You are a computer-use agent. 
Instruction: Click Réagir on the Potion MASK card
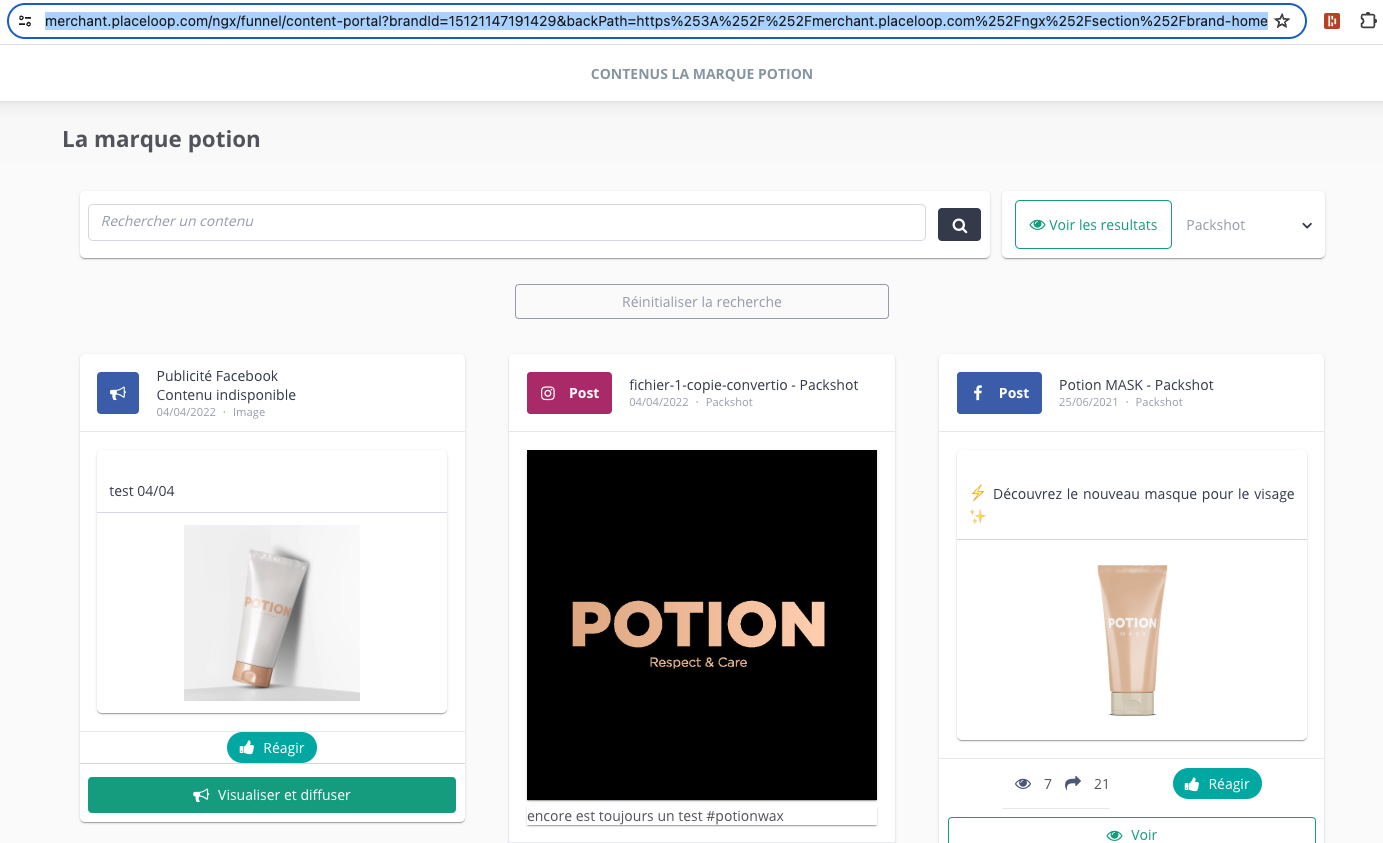(1217, 784)
